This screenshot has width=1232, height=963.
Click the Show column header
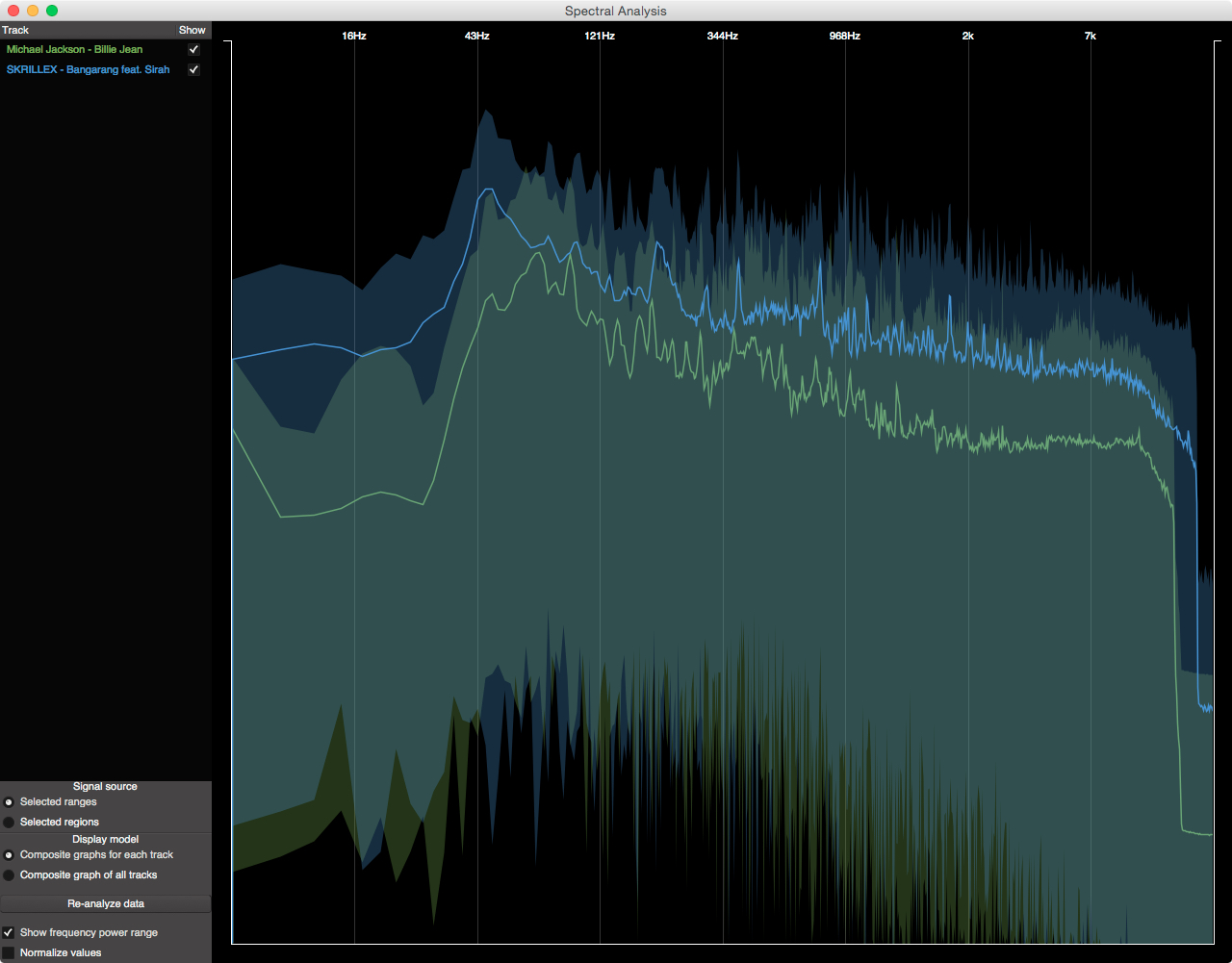tap(192, 30)
